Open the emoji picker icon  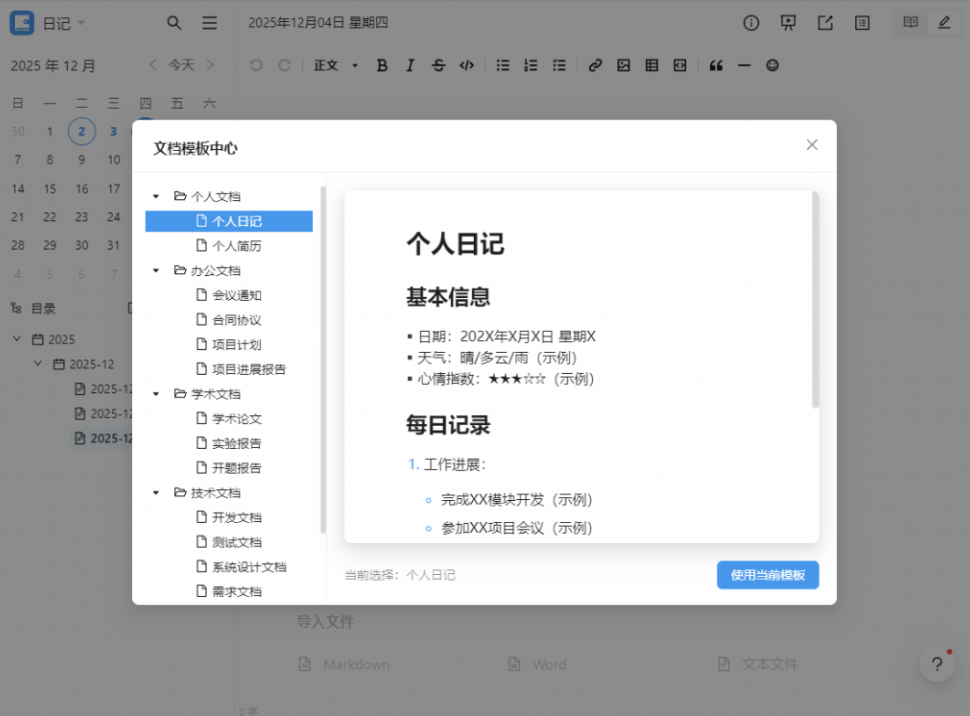click(x=772, y=65)
